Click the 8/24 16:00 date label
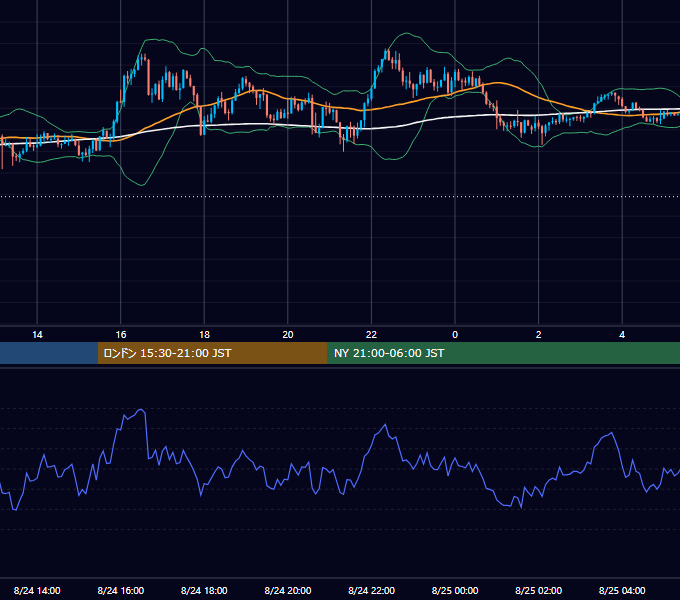The width and height of the screenshot is (680, 600). click(x=121, y=590)
